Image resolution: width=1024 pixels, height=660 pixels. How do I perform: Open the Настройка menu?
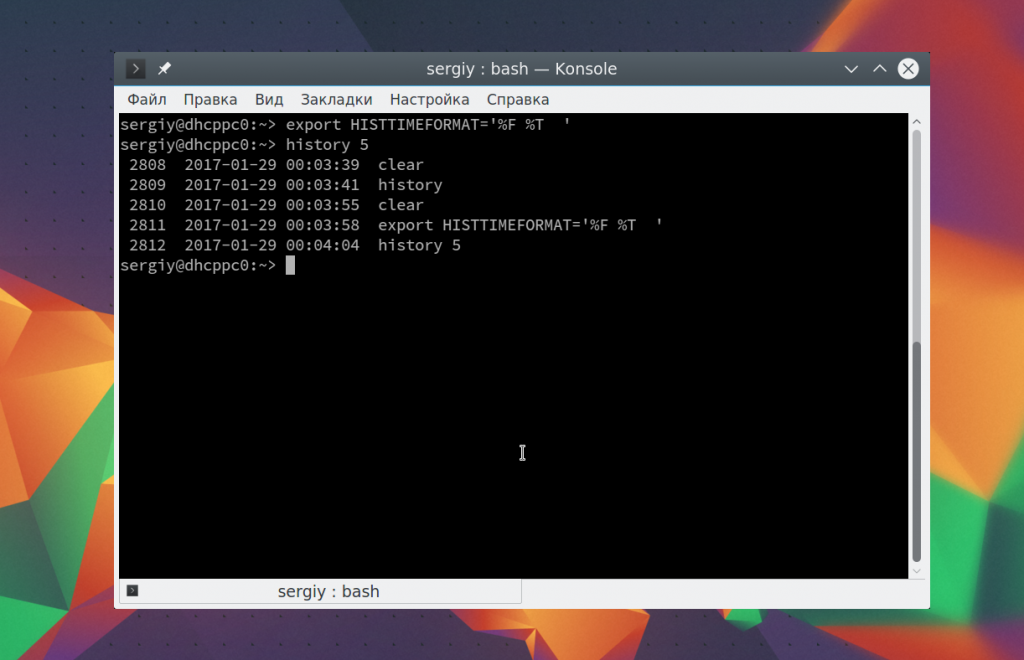click(429, 99)
